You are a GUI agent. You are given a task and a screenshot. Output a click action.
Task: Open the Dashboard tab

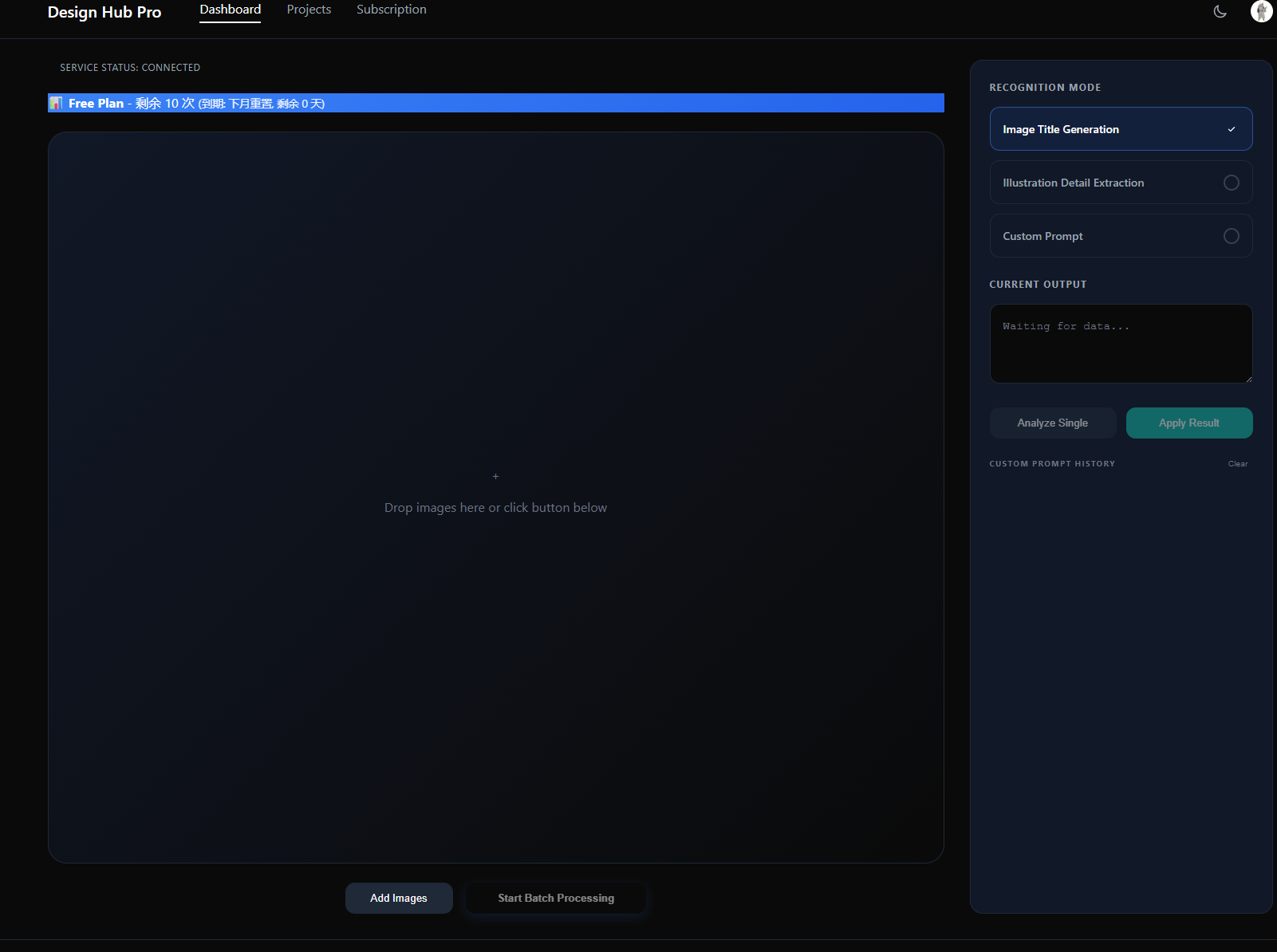click(x=230, y=10)
